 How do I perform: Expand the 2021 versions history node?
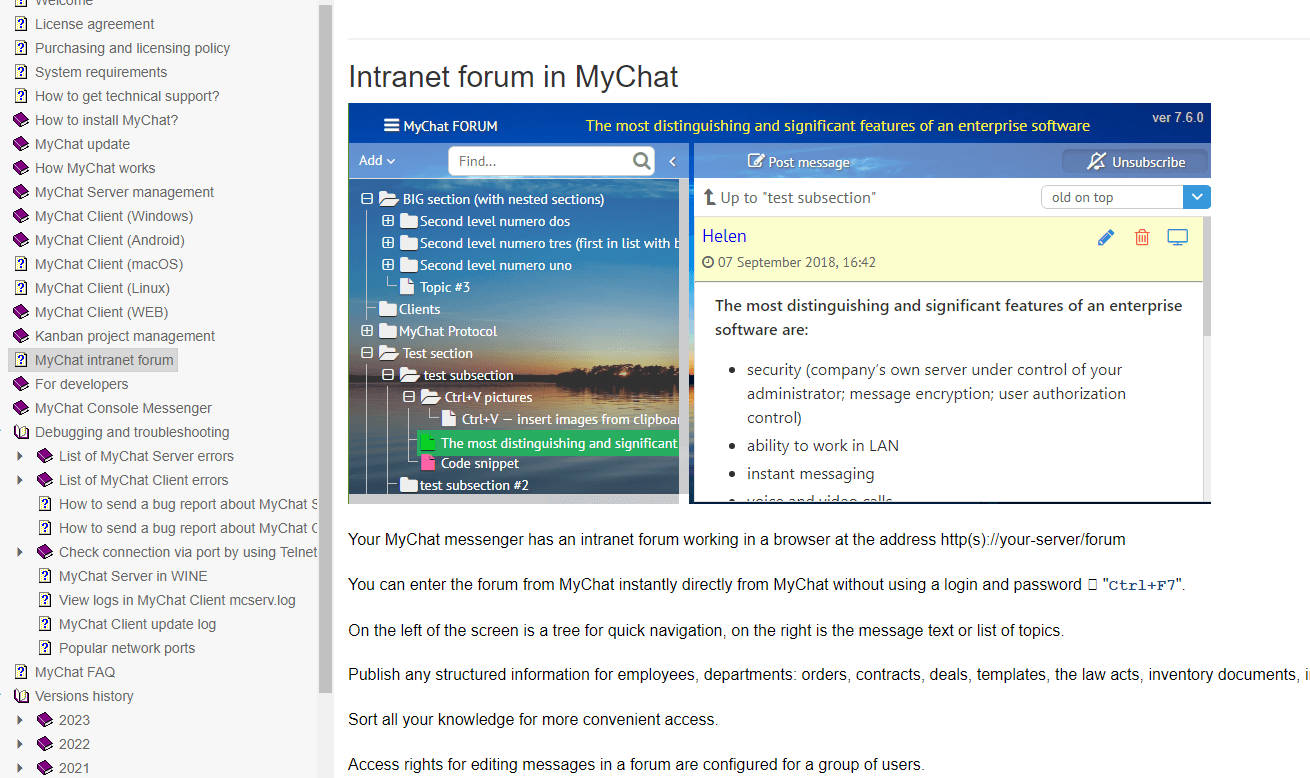[20, 768]
